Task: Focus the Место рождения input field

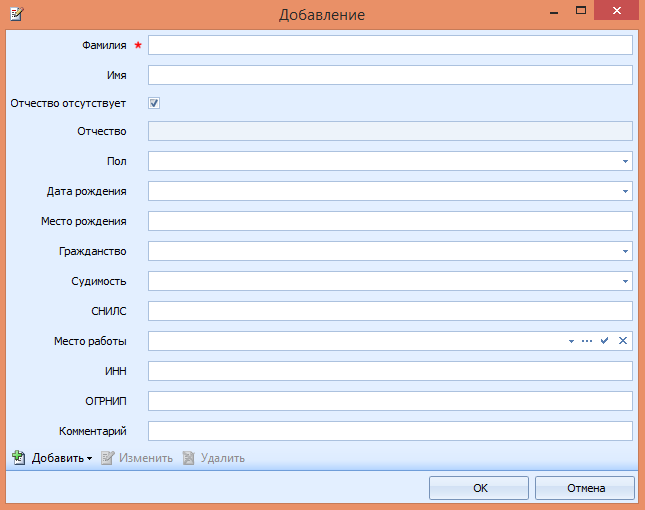Action: [390, 221]
